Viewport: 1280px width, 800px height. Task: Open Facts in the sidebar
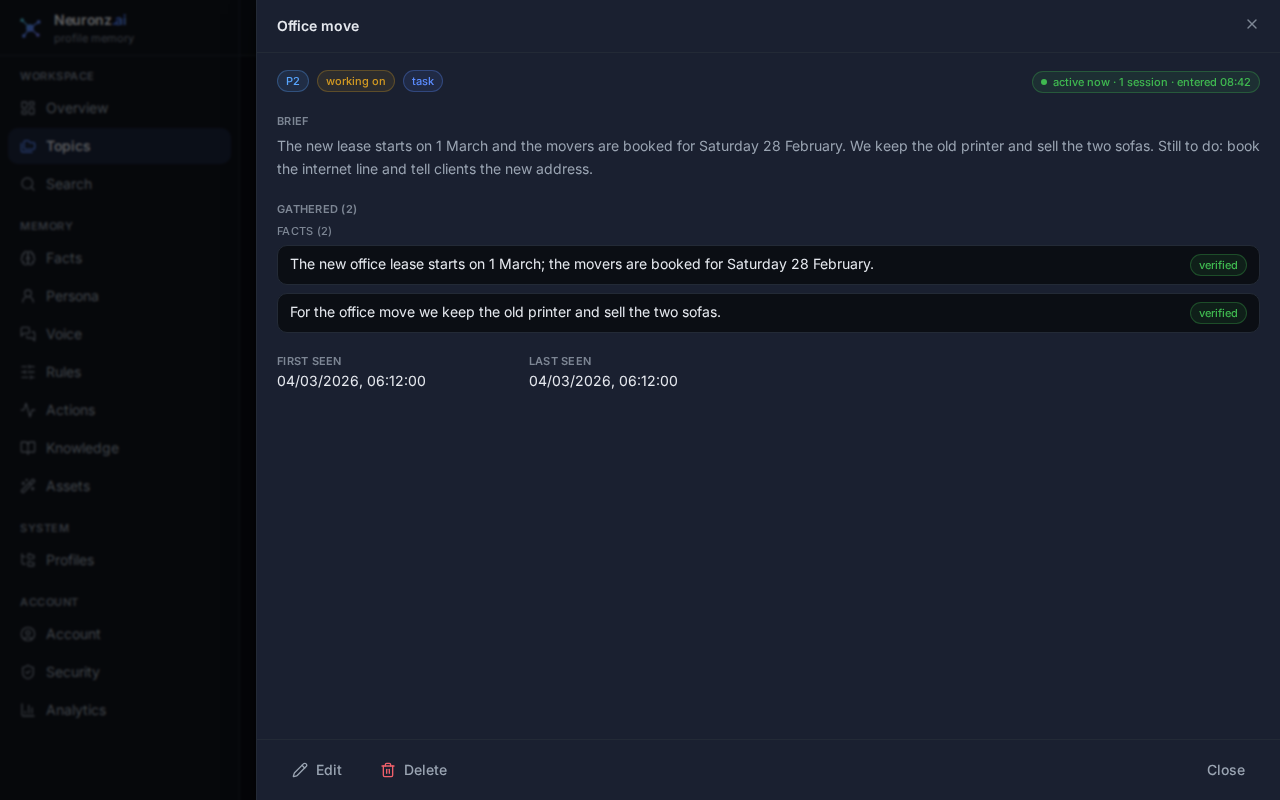click(120, 258)
